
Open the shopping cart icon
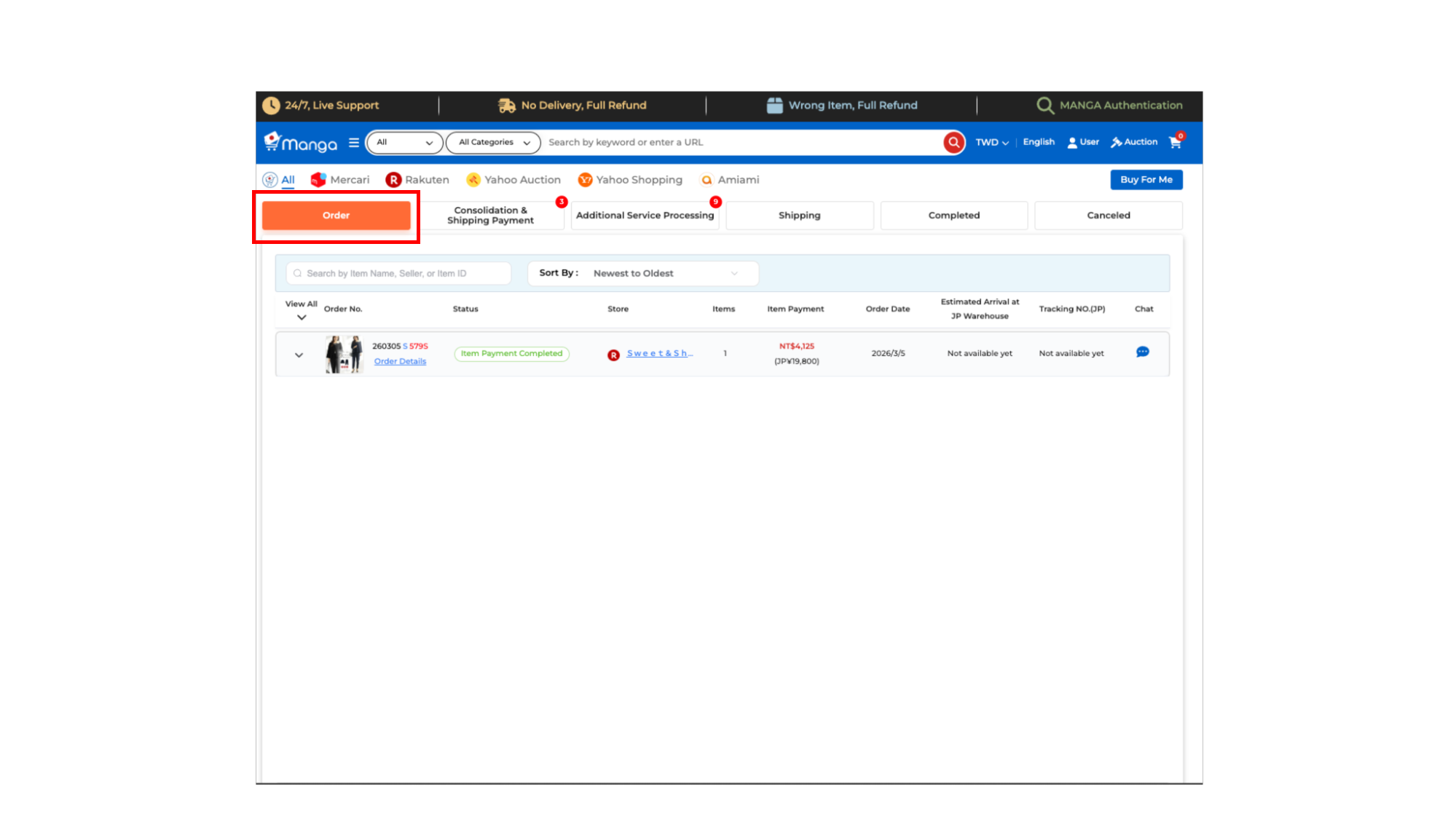(1175, 143)
